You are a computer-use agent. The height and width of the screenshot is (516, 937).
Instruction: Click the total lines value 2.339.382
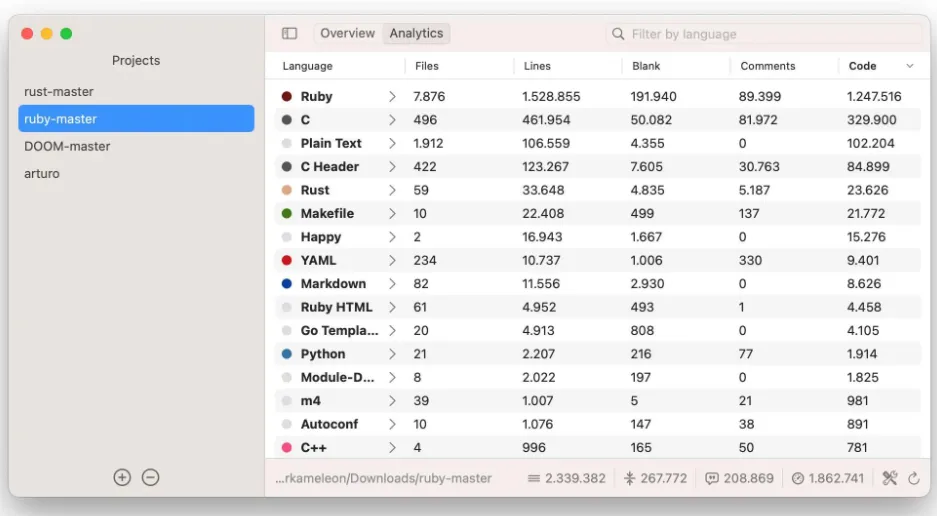(x=575, y=478)
